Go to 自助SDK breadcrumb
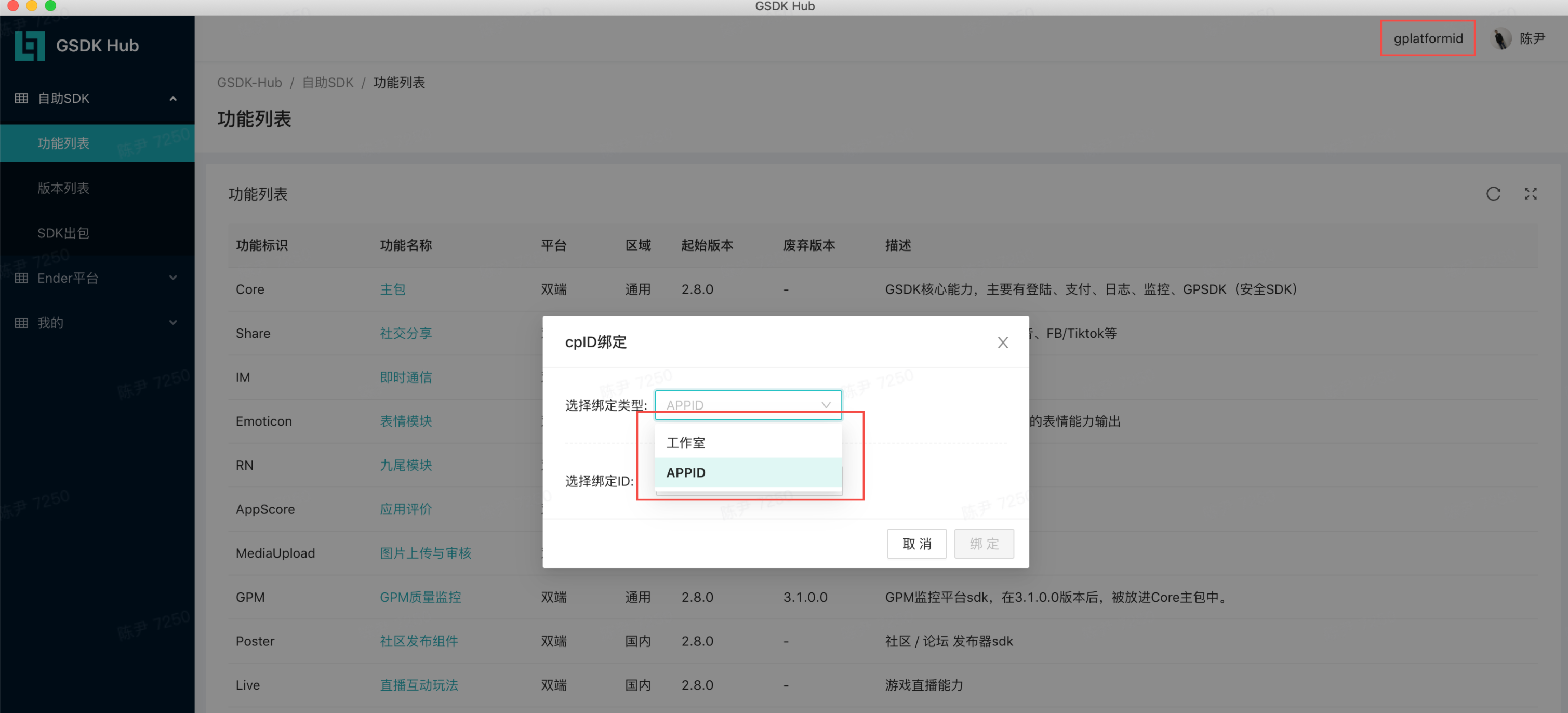1568x713 pixels. (327, 82)
